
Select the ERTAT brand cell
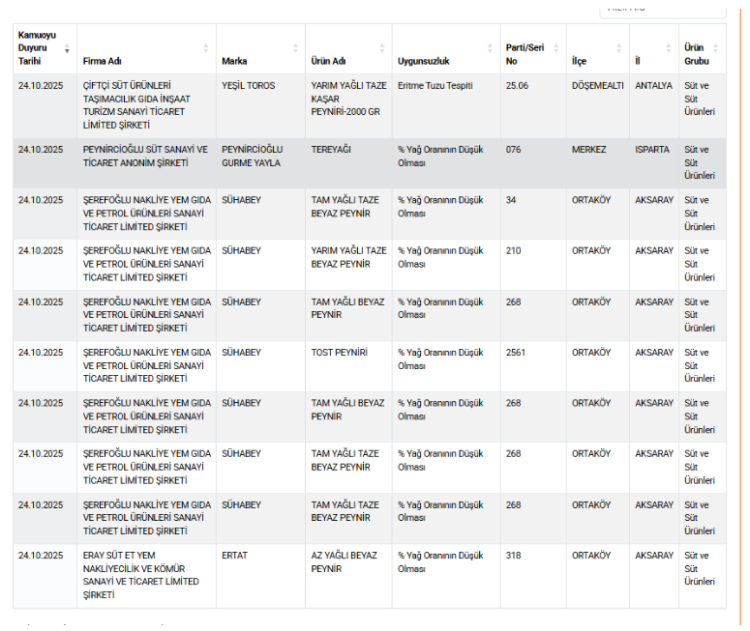pyautogui.click(x=234, y=556)
